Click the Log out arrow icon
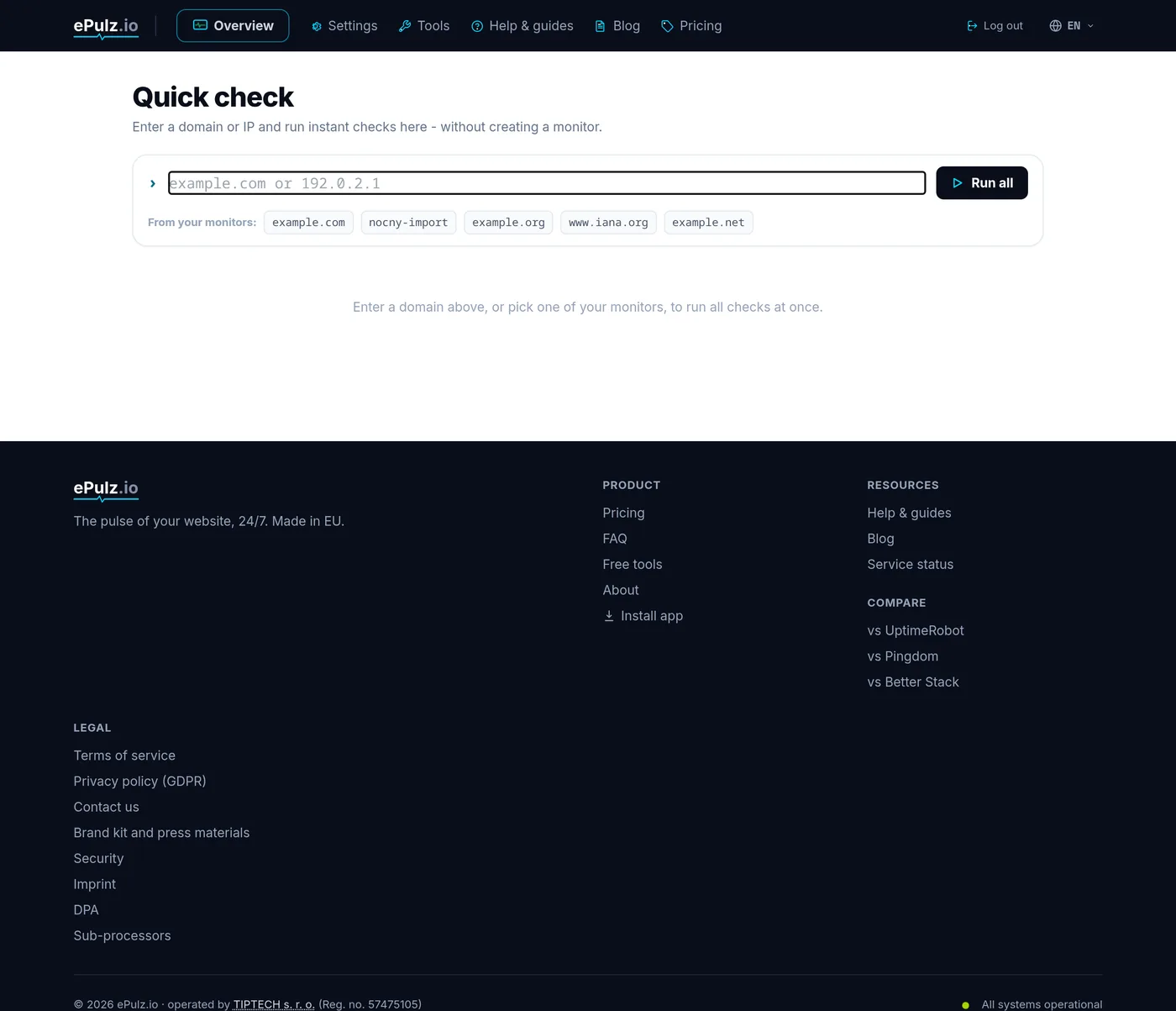1176x1011 pixels. click(x=972, y=26)
